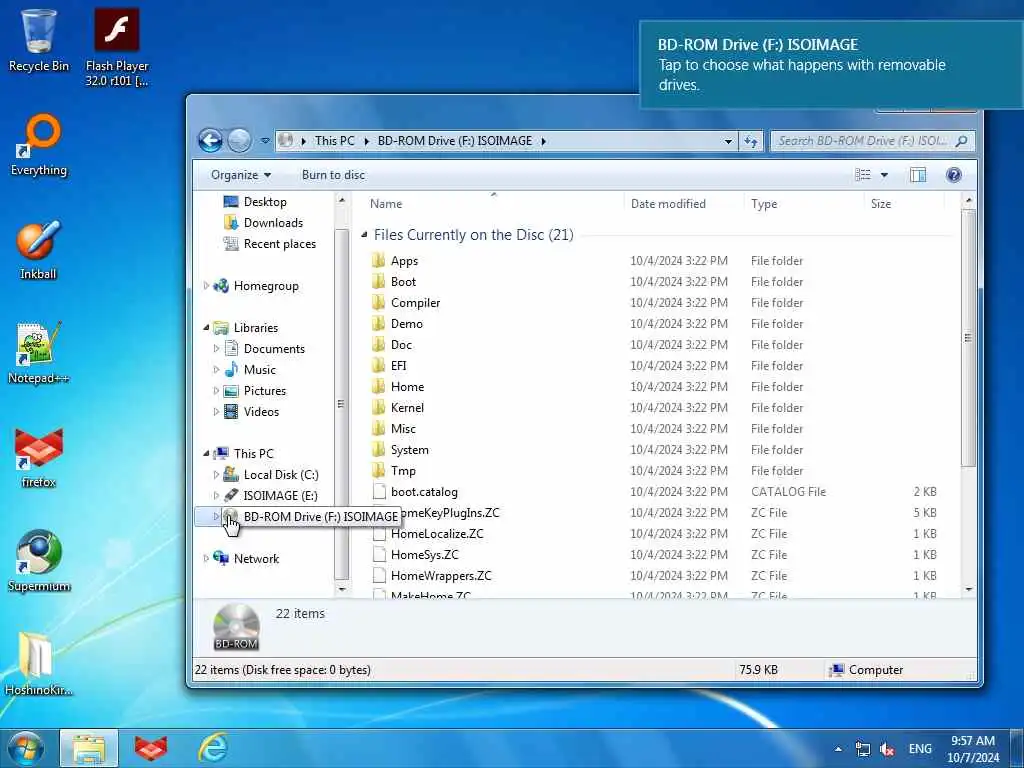The width and height of the screenshot is (1024, 768).
Task: Collapse the This PC tree node arrow
Action: click(x=206, y=453)
